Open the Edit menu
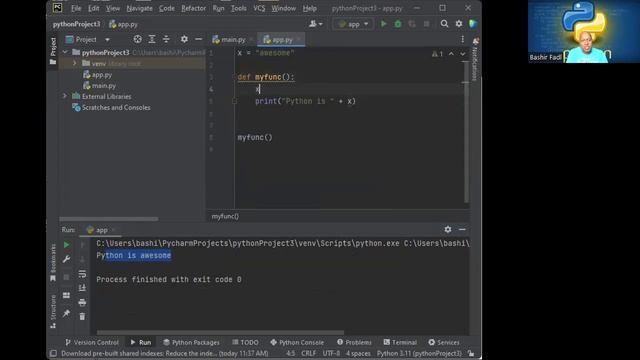The width and height of the screenshot is (640, 360). pyautogui.click(x=93, y=8)
